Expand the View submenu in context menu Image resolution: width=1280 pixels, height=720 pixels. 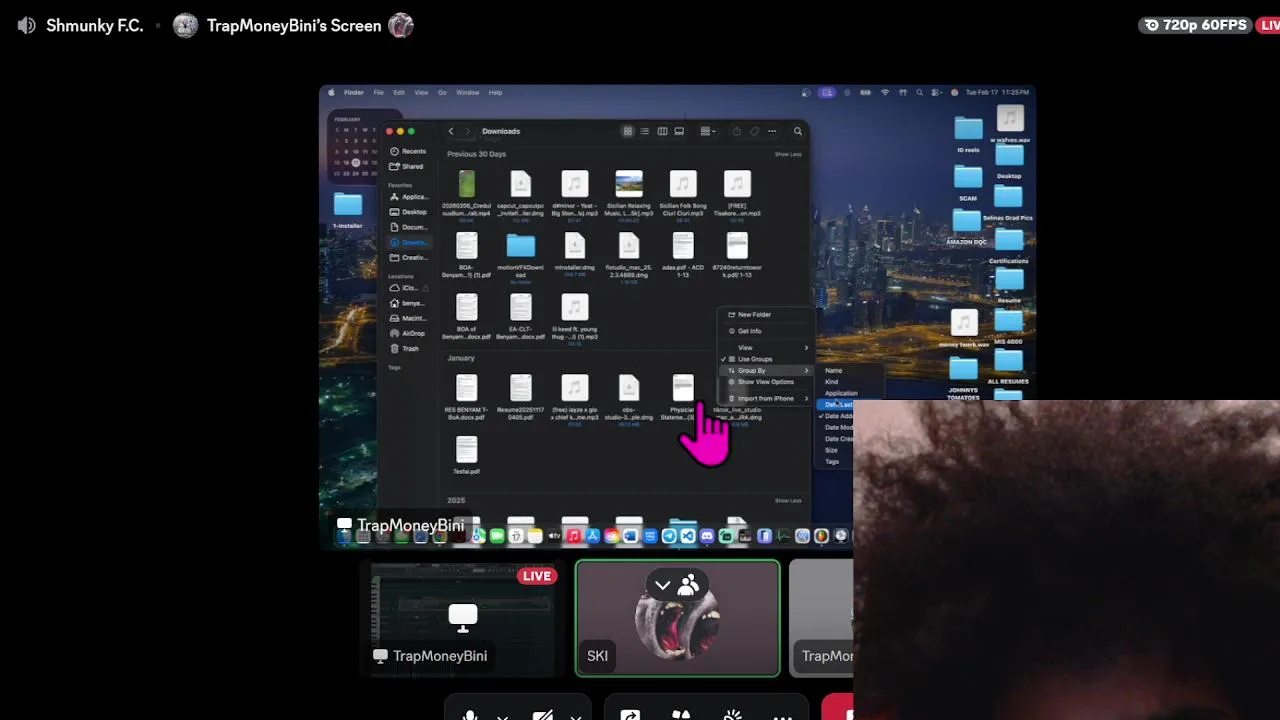(x=766, y=347)
